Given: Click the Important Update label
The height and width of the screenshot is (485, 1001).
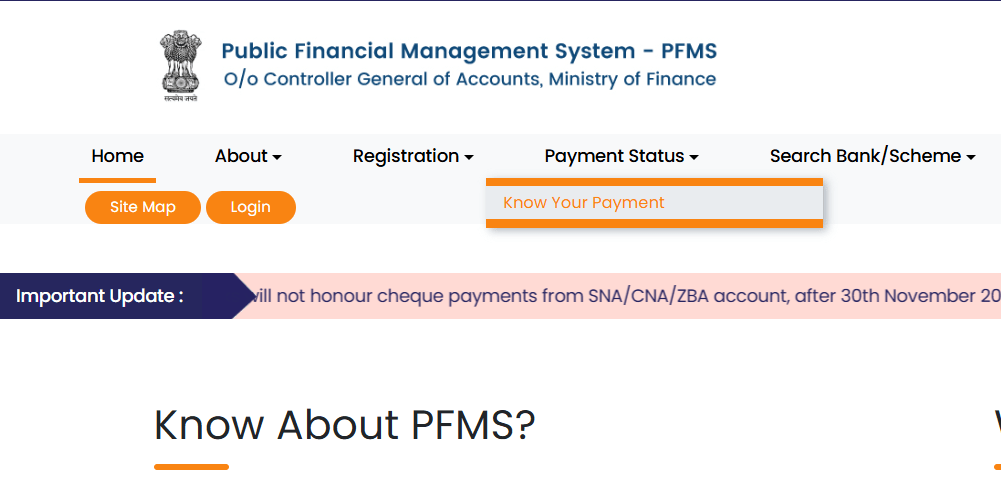Looking at the screenshot, I should 100,296.
